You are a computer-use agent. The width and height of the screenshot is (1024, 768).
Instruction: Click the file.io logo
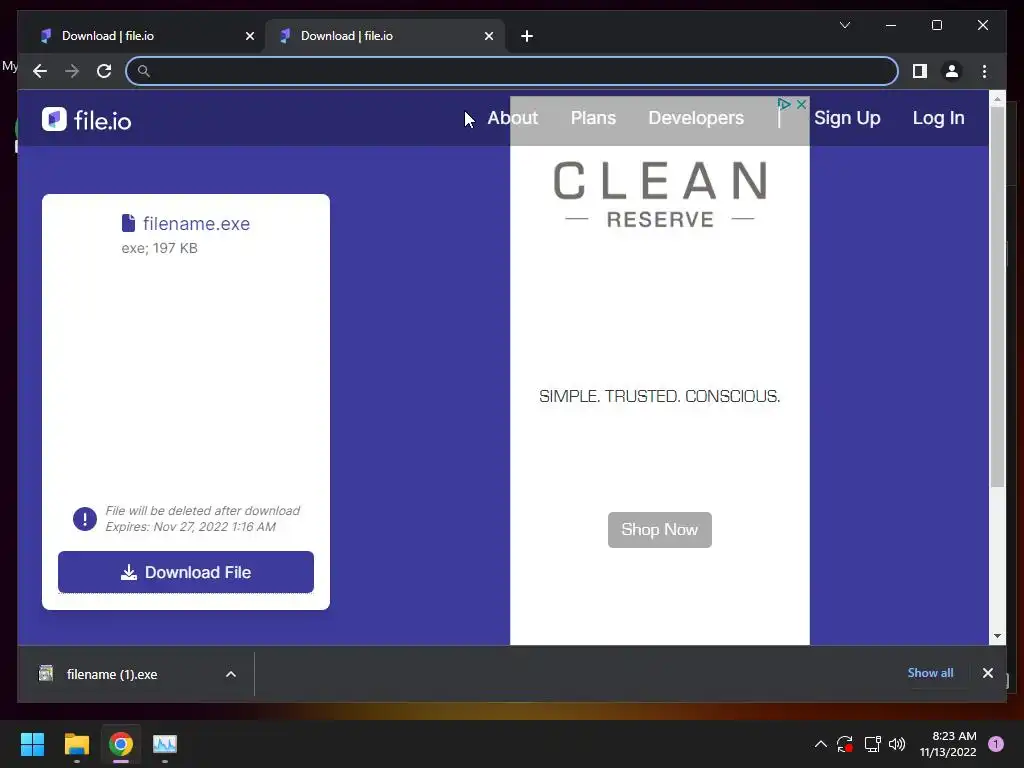86,120
